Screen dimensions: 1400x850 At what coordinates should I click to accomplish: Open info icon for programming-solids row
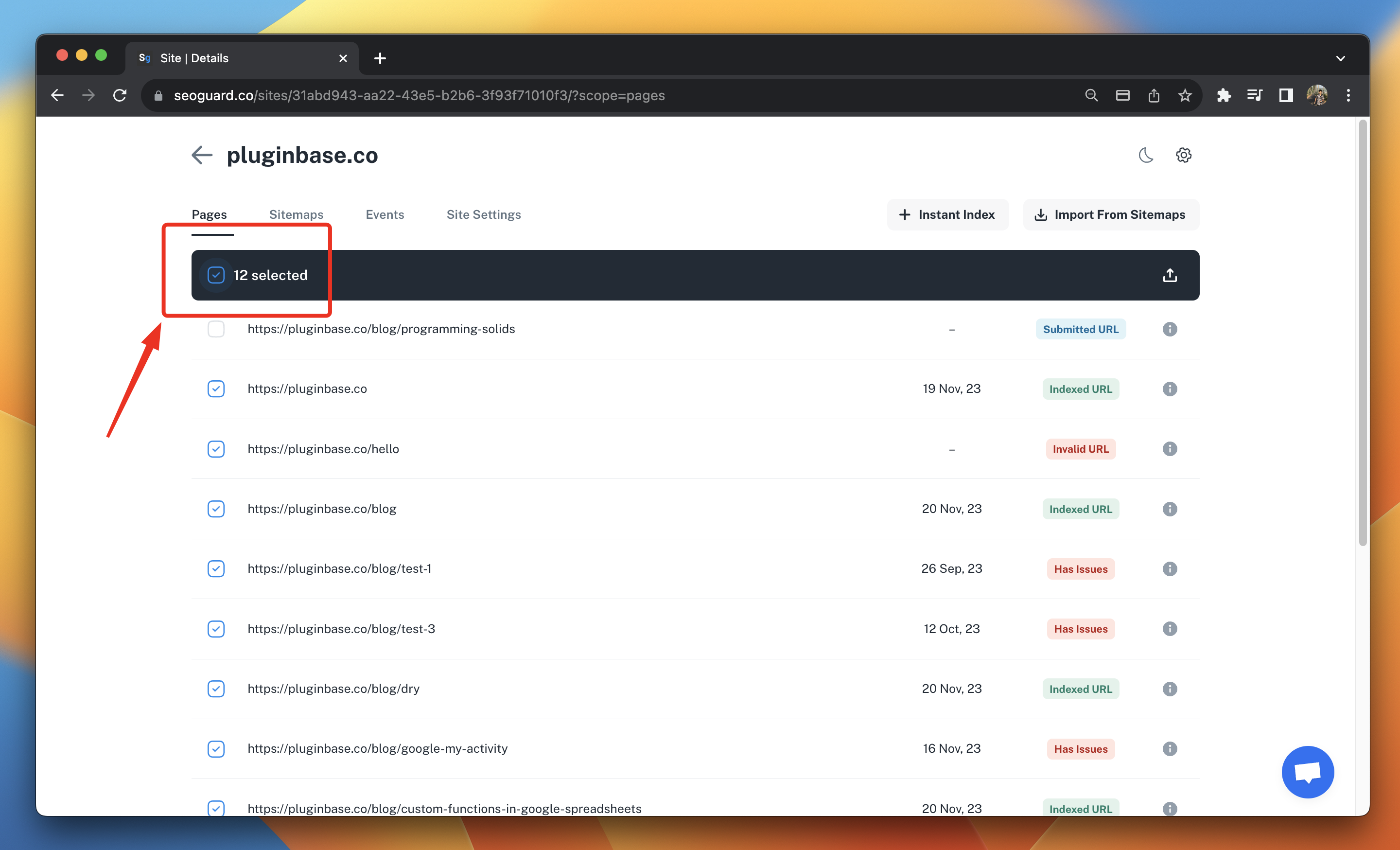[1169, 330]
